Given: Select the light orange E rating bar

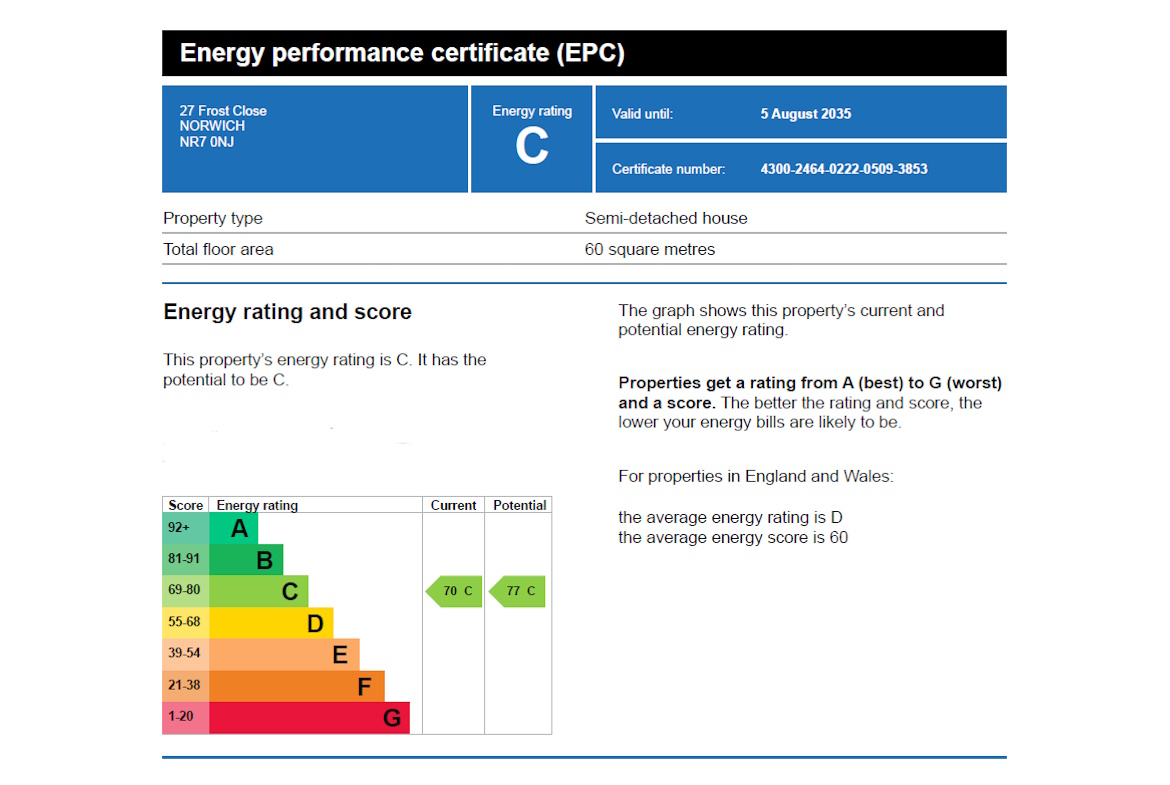Looking at the screenshot, I should click(x=284, y=655).
